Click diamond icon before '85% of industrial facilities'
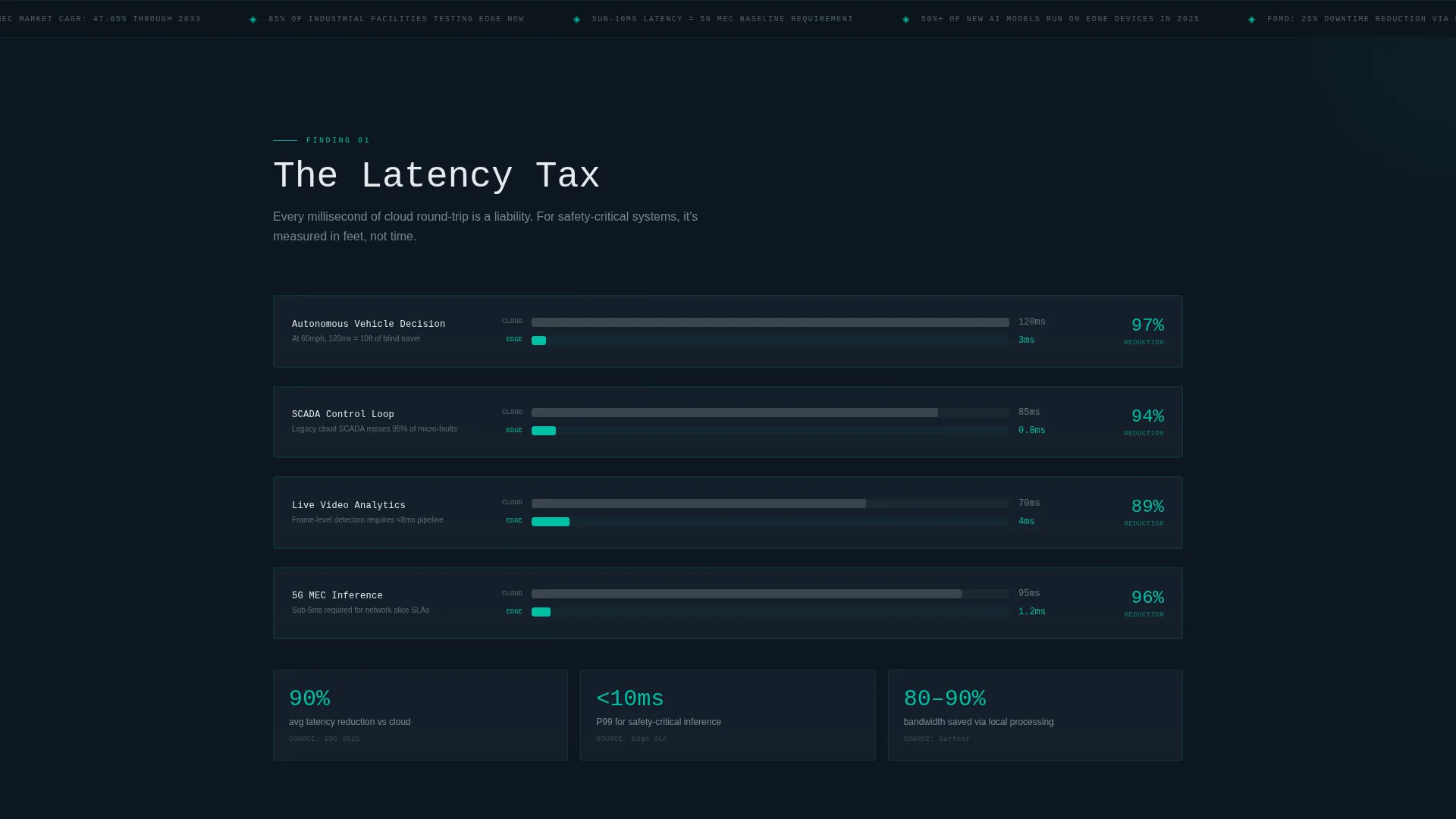This screenshot has width=1456, height=819. tap(253, 20)
